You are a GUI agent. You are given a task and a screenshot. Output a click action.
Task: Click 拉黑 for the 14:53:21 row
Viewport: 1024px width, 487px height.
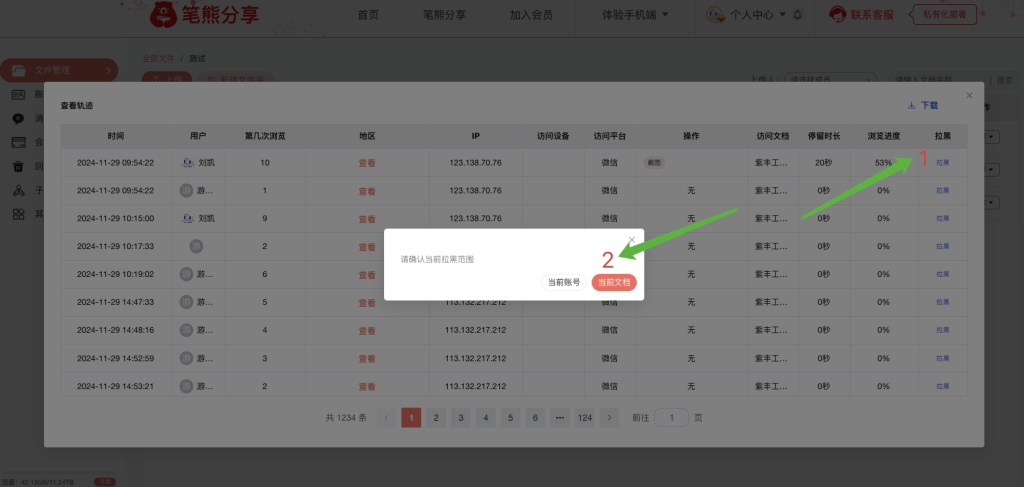[x=942, y=386]
